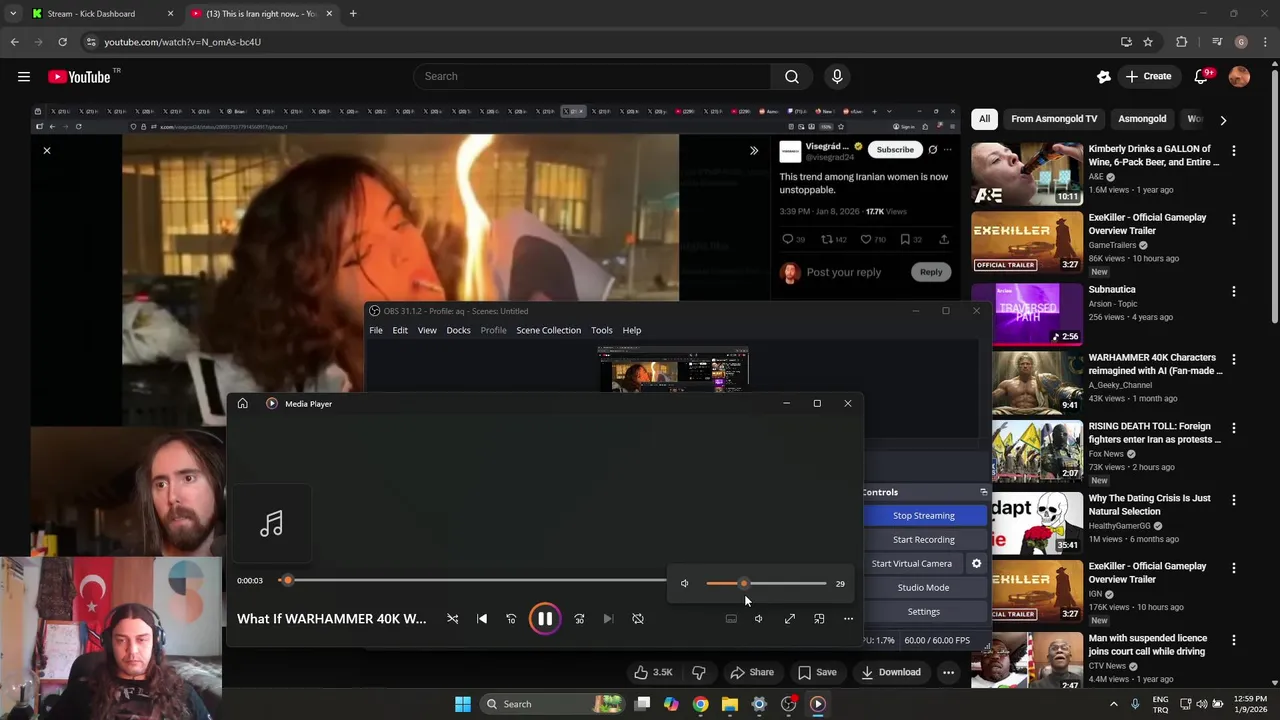Dislike the YouTube video
The height and width of the screenshot is (720, 1280).
699,673
